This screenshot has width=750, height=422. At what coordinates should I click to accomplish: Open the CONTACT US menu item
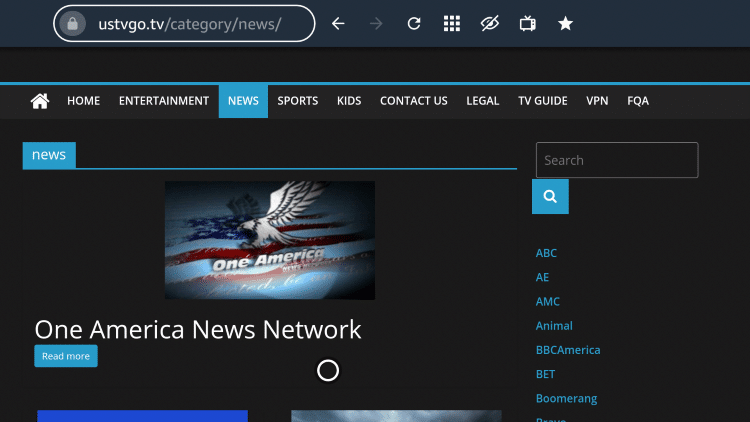tap(414, 101)
